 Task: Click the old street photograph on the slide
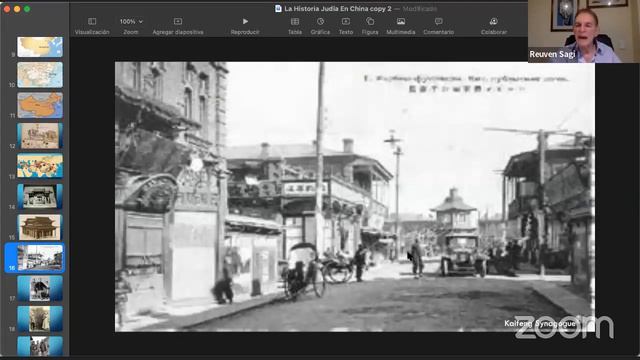355,196
